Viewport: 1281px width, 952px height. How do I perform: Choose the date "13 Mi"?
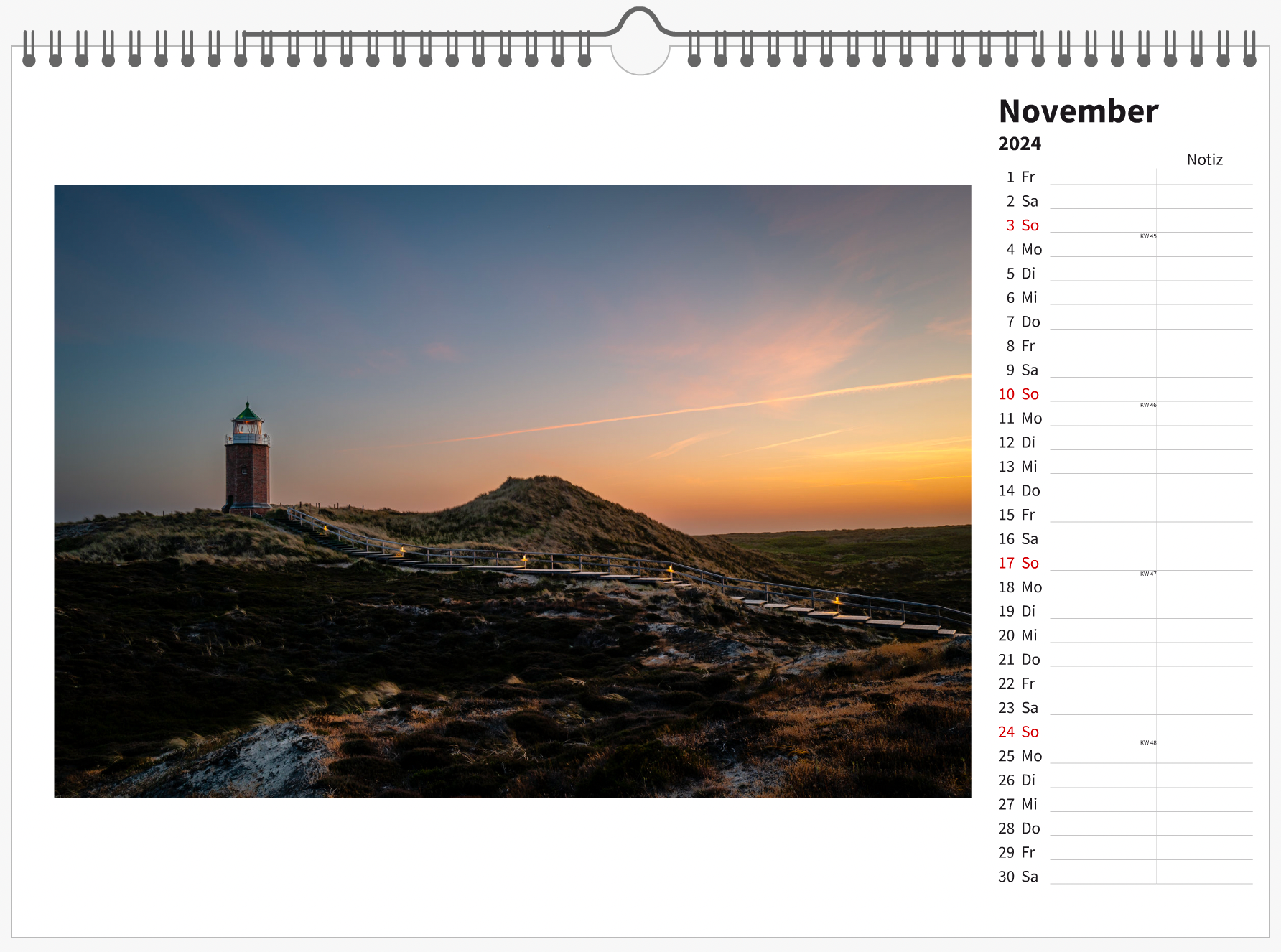point(1017,467)
